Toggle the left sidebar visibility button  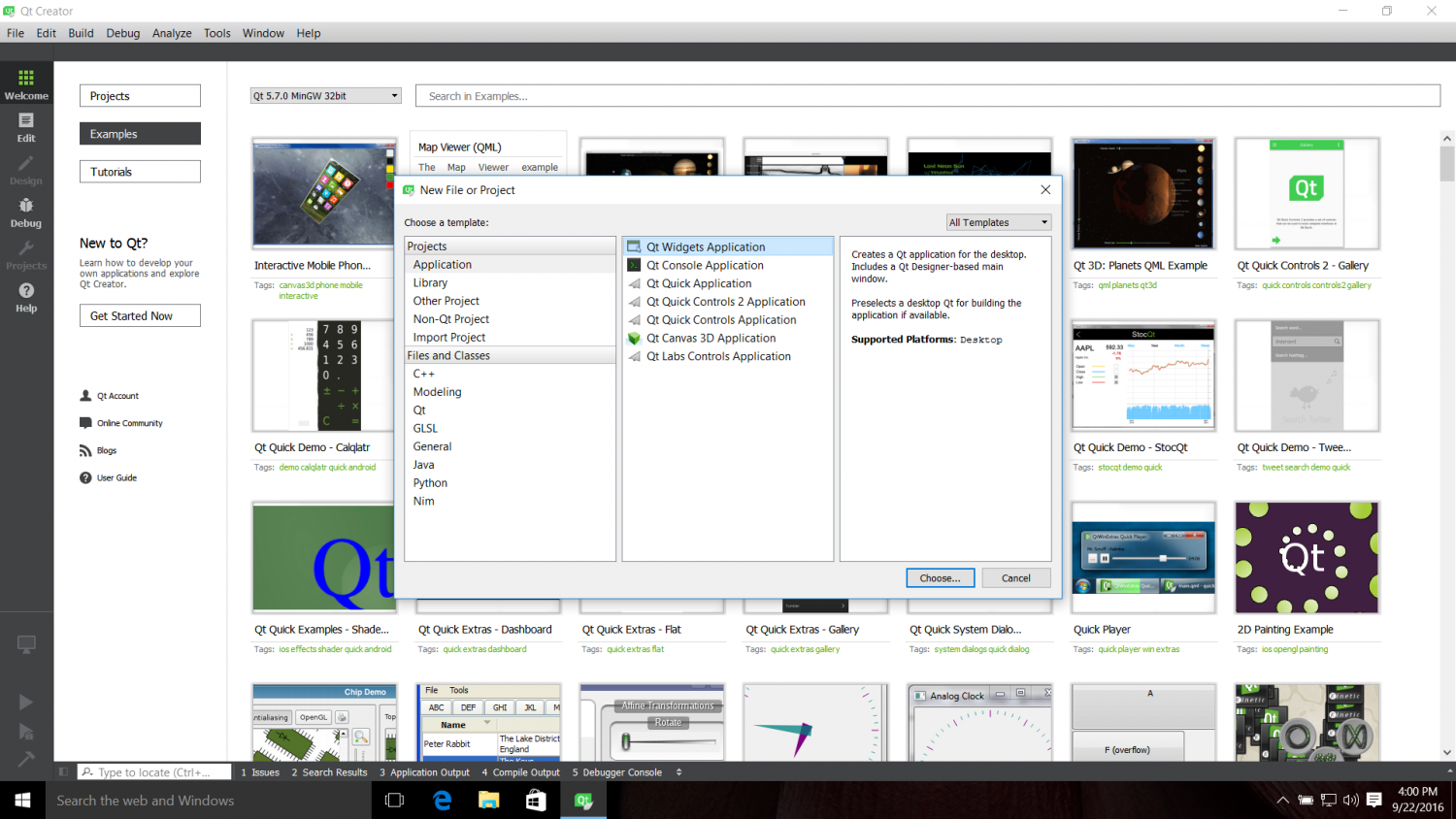point(63,772)
